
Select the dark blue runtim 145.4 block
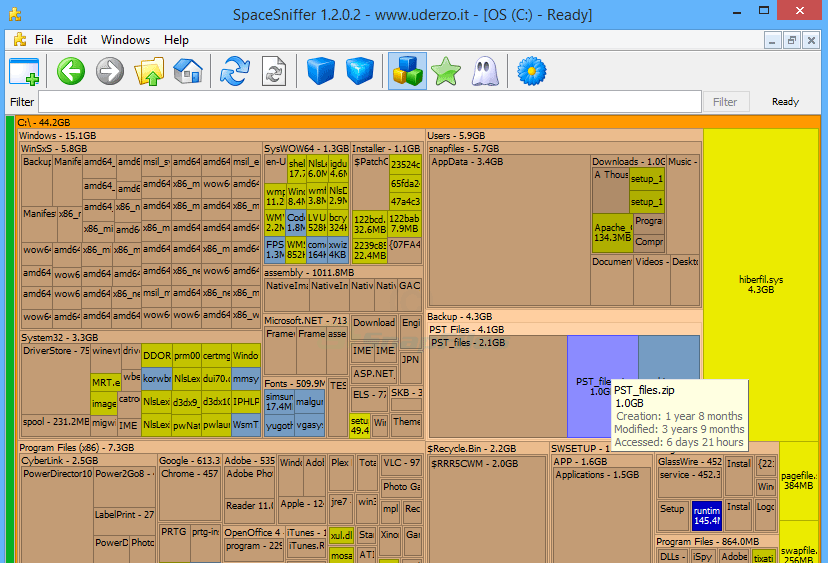tap(707, 516)
